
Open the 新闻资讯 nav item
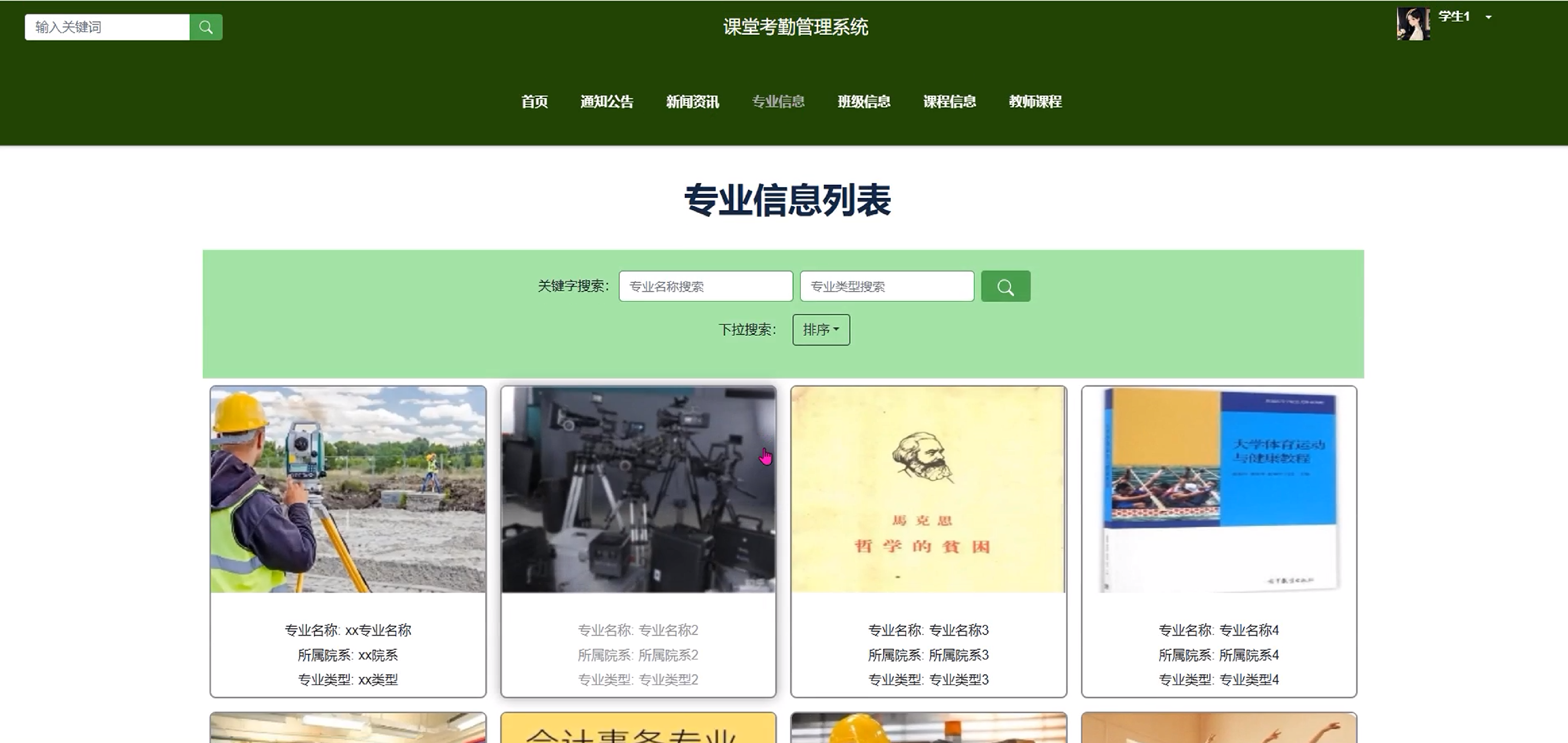click(x=692, y=102)
